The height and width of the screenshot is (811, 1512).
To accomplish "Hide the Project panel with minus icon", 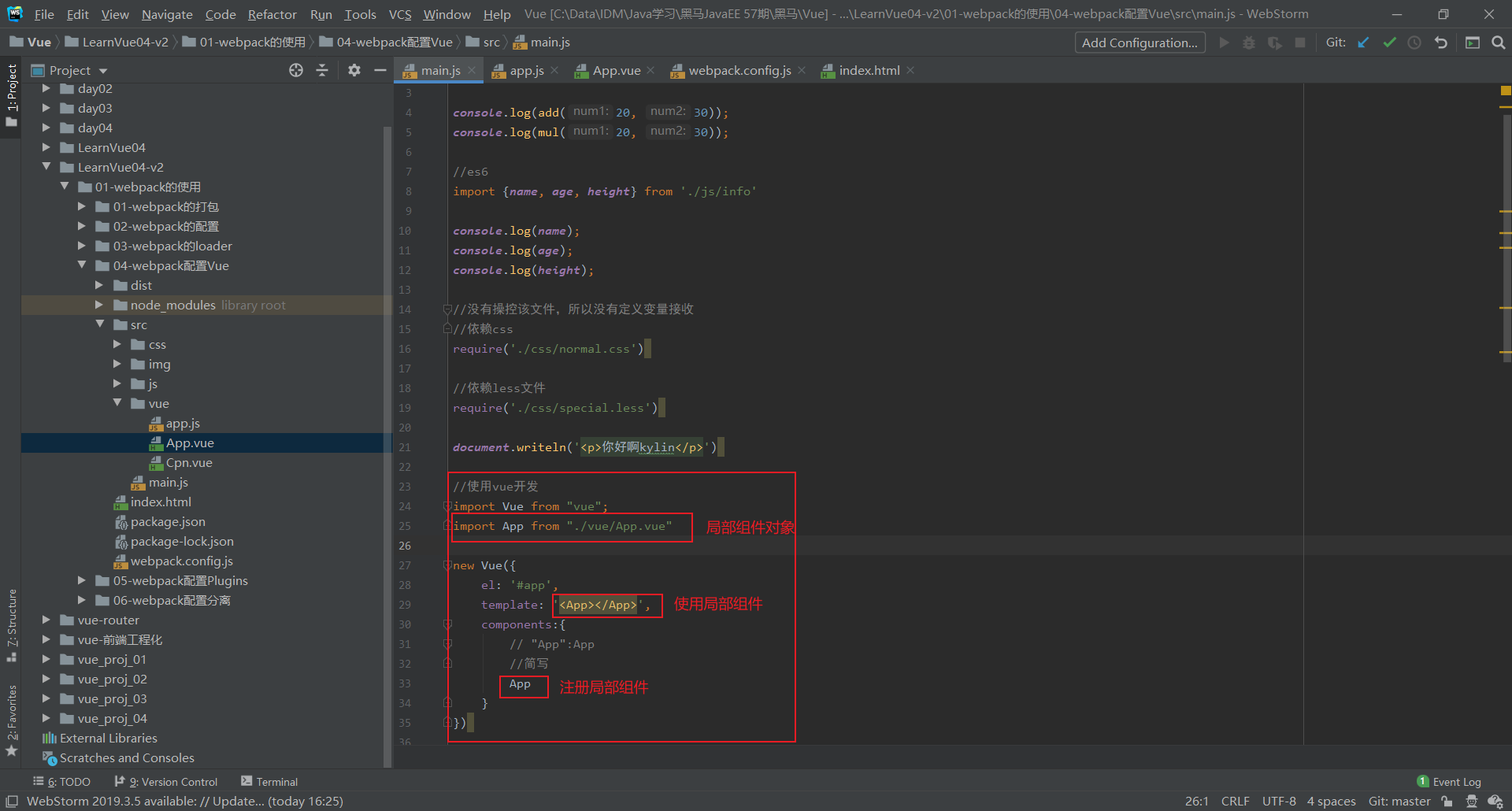I will click(x=380, y=70).
